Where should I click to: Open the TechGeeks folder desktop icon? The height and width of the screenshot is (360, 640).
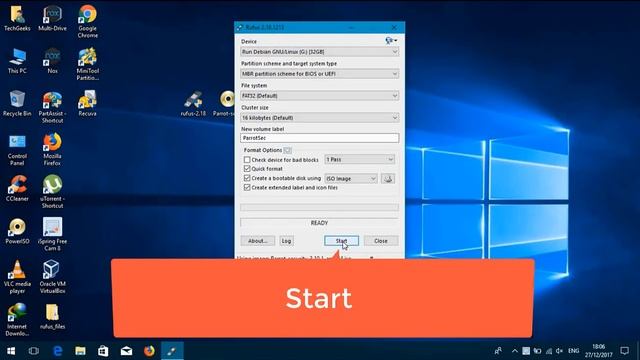click(x=17, y=18)
